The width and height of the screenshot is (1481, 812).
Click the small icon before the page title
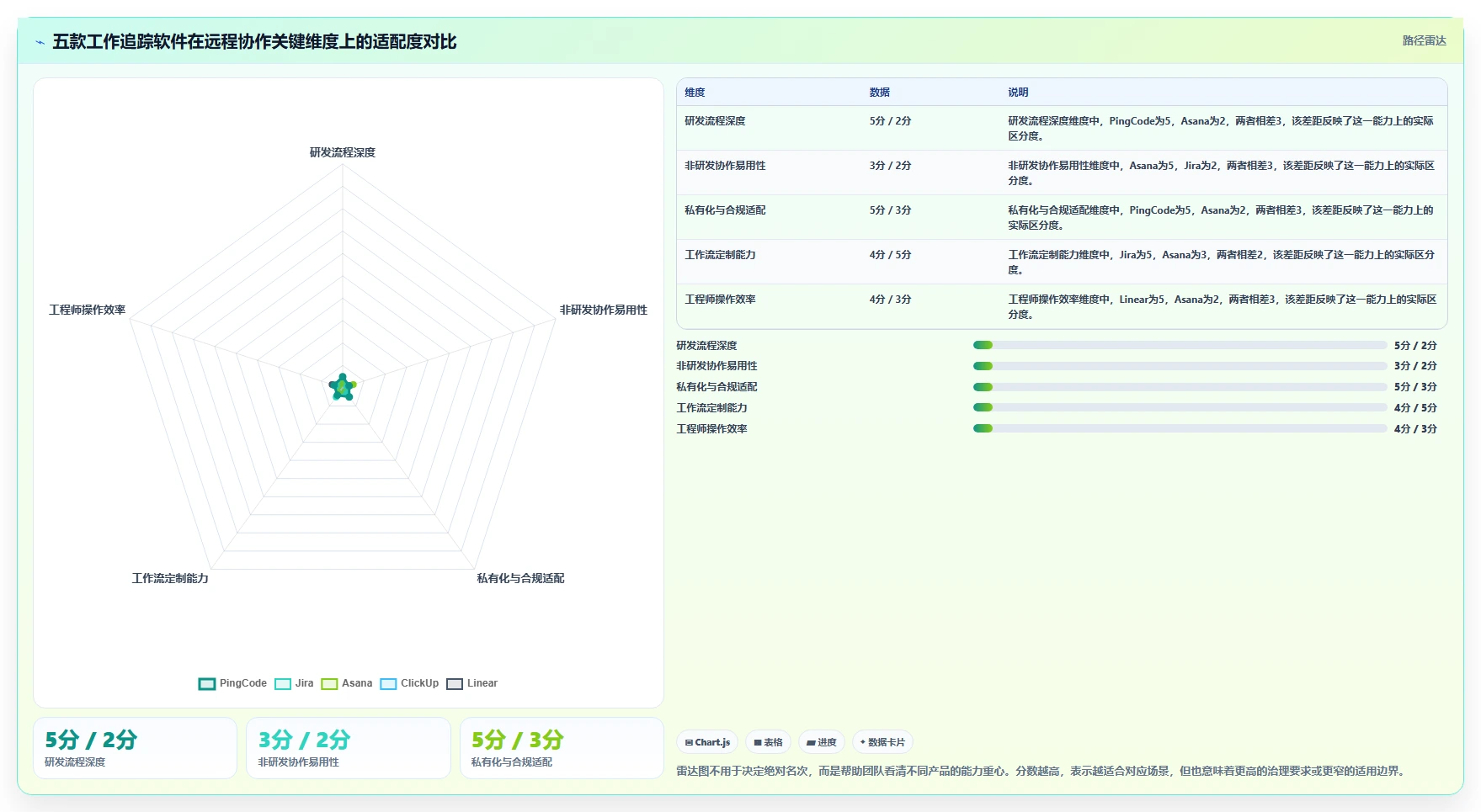40,42
